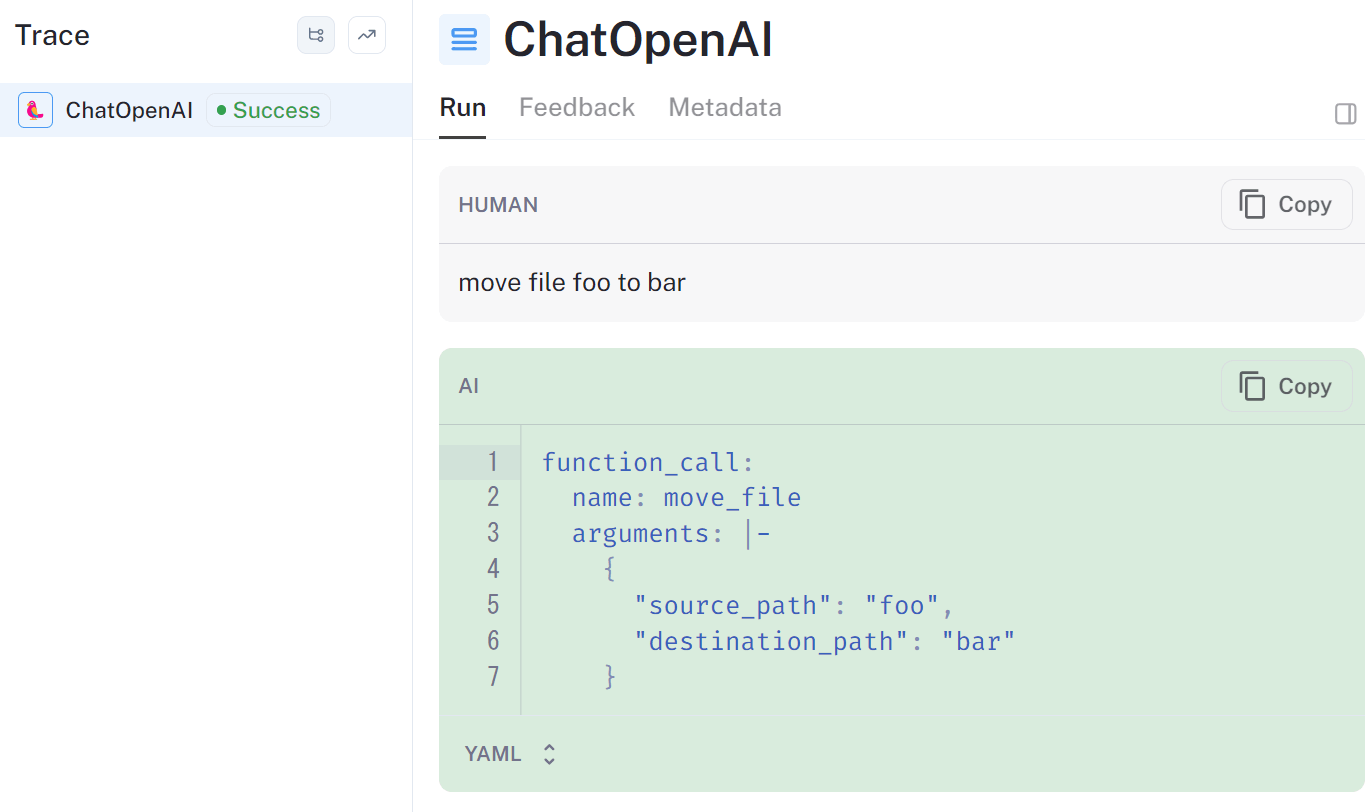Click the Trace panel heading
This screenshot has height=812, width=1369.
coord(52,36)
